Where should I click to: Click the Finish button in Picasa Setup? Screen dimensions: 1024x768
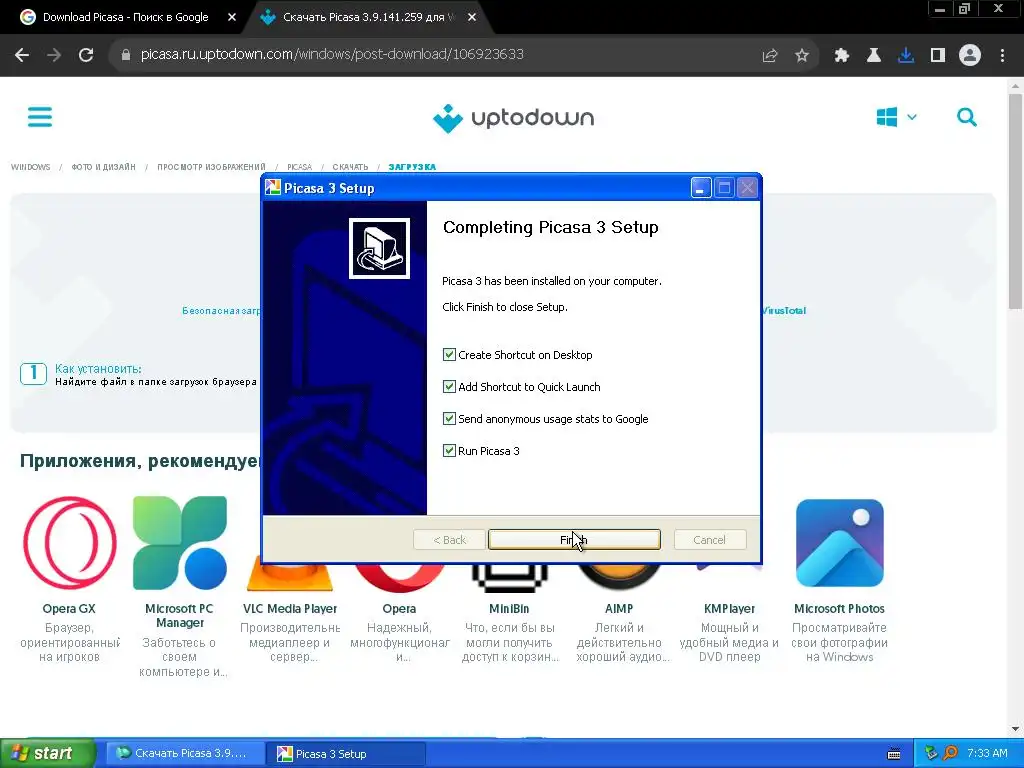574,539
